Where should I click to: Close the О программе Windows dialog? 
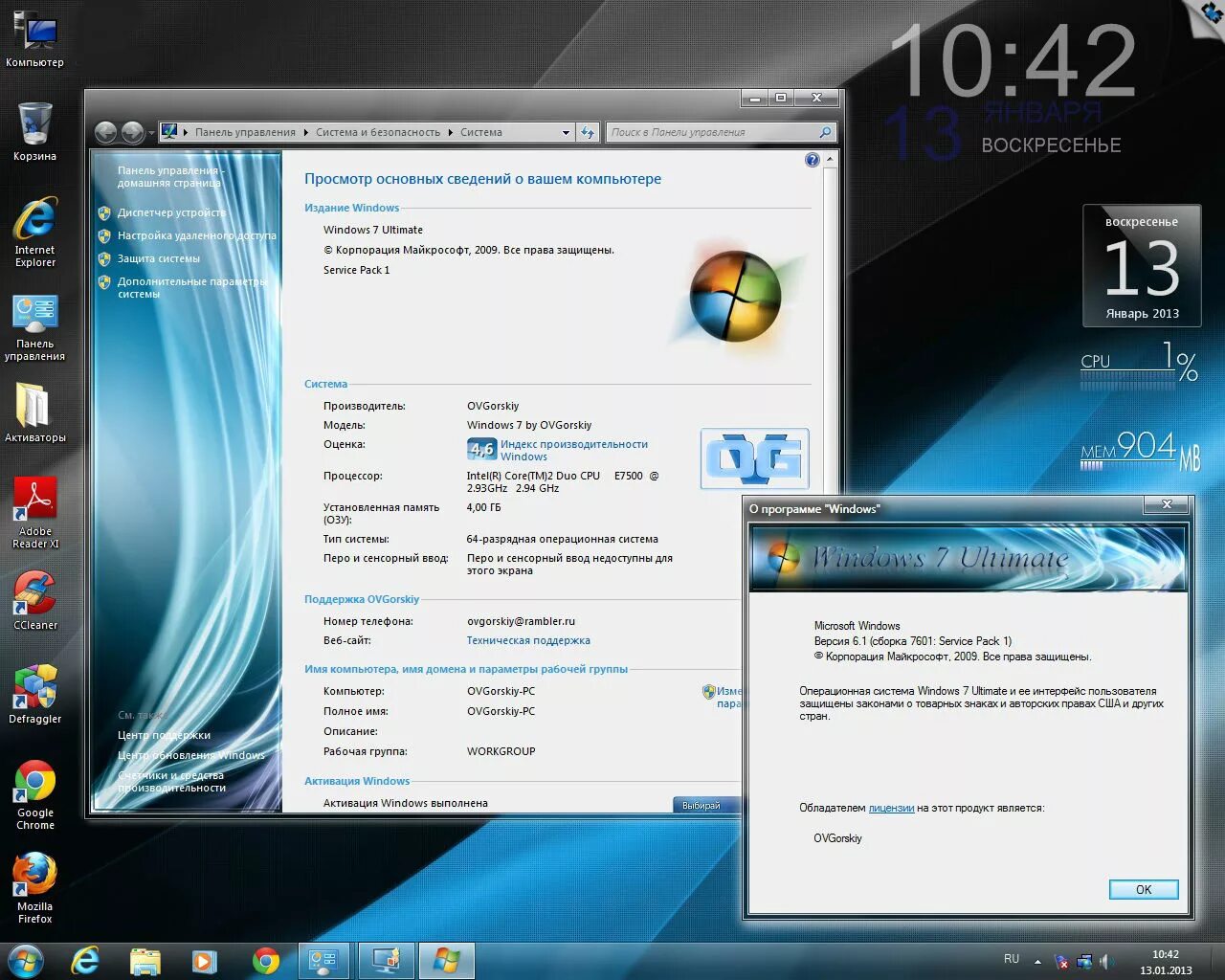[1167, 504]
